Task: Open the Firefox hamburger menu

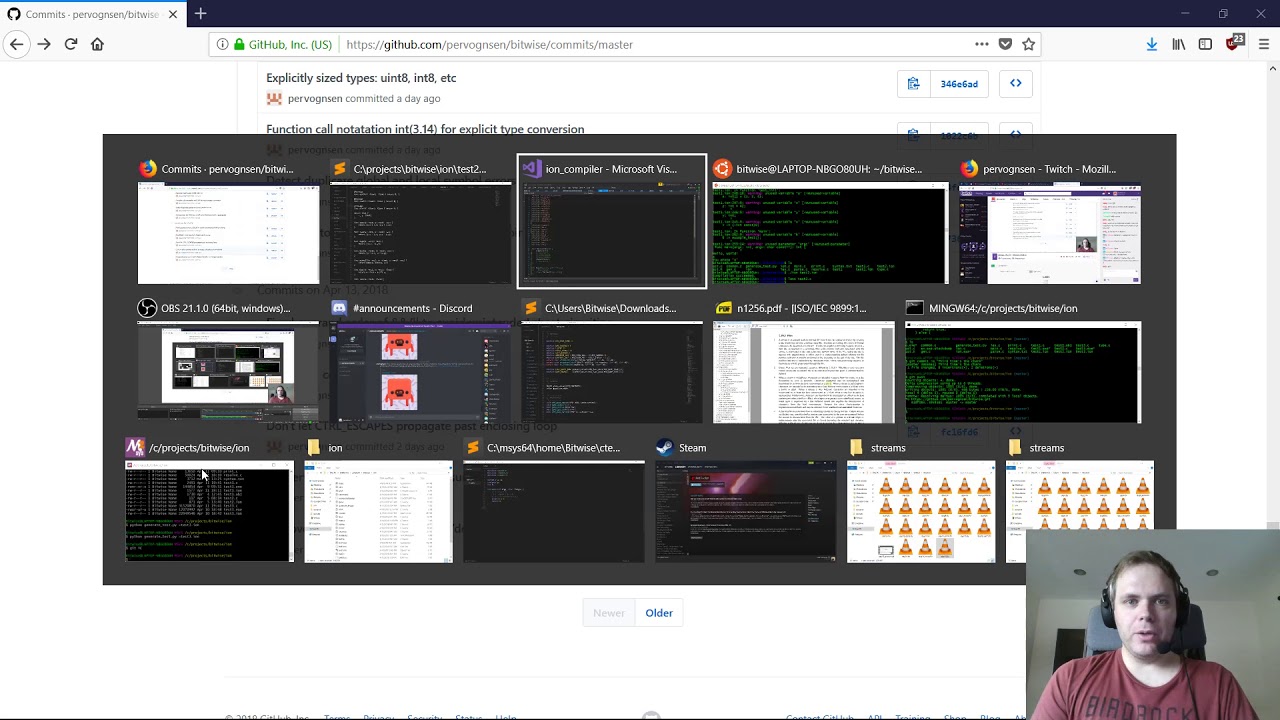Action: (x=1264, y=44)
